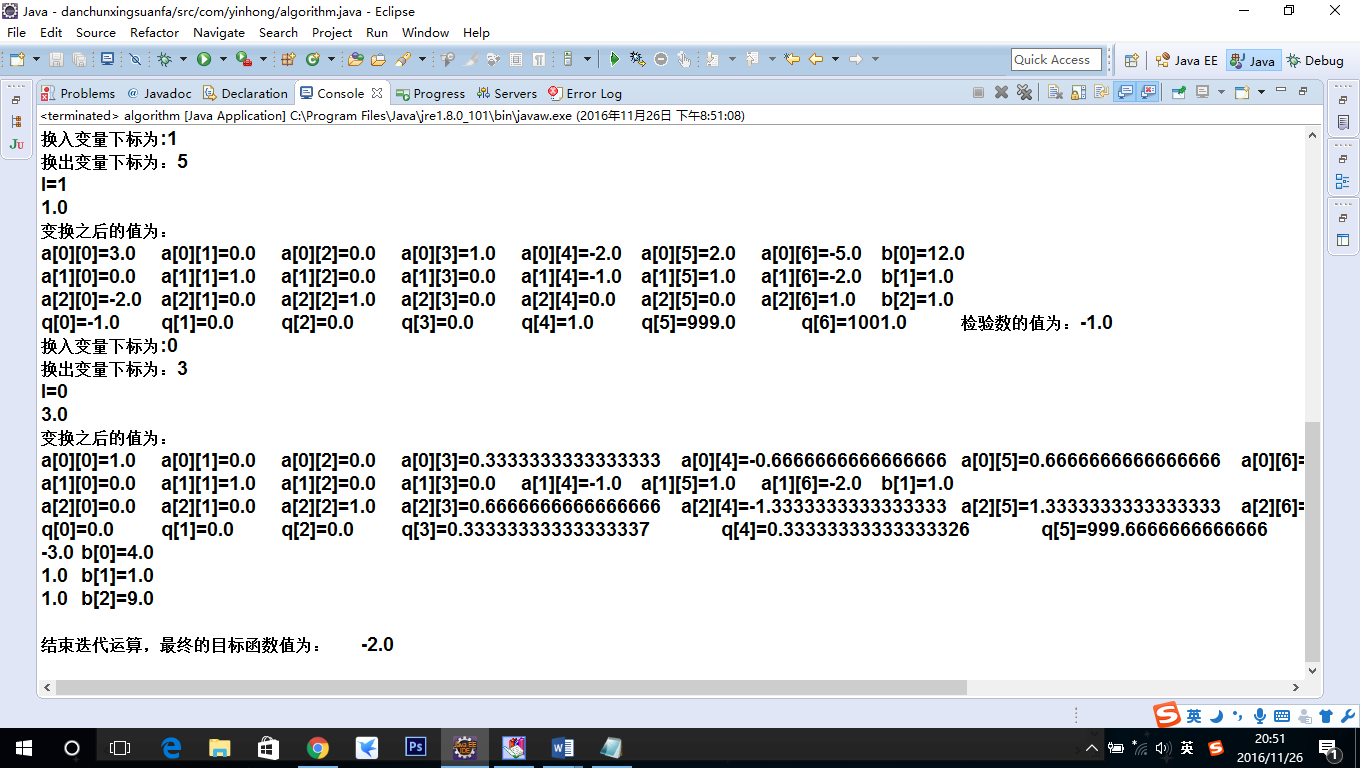The width and height of the screenshot is (1360, 768).
Task: Switch to the Java perspective
Action: pos(1252,60)
